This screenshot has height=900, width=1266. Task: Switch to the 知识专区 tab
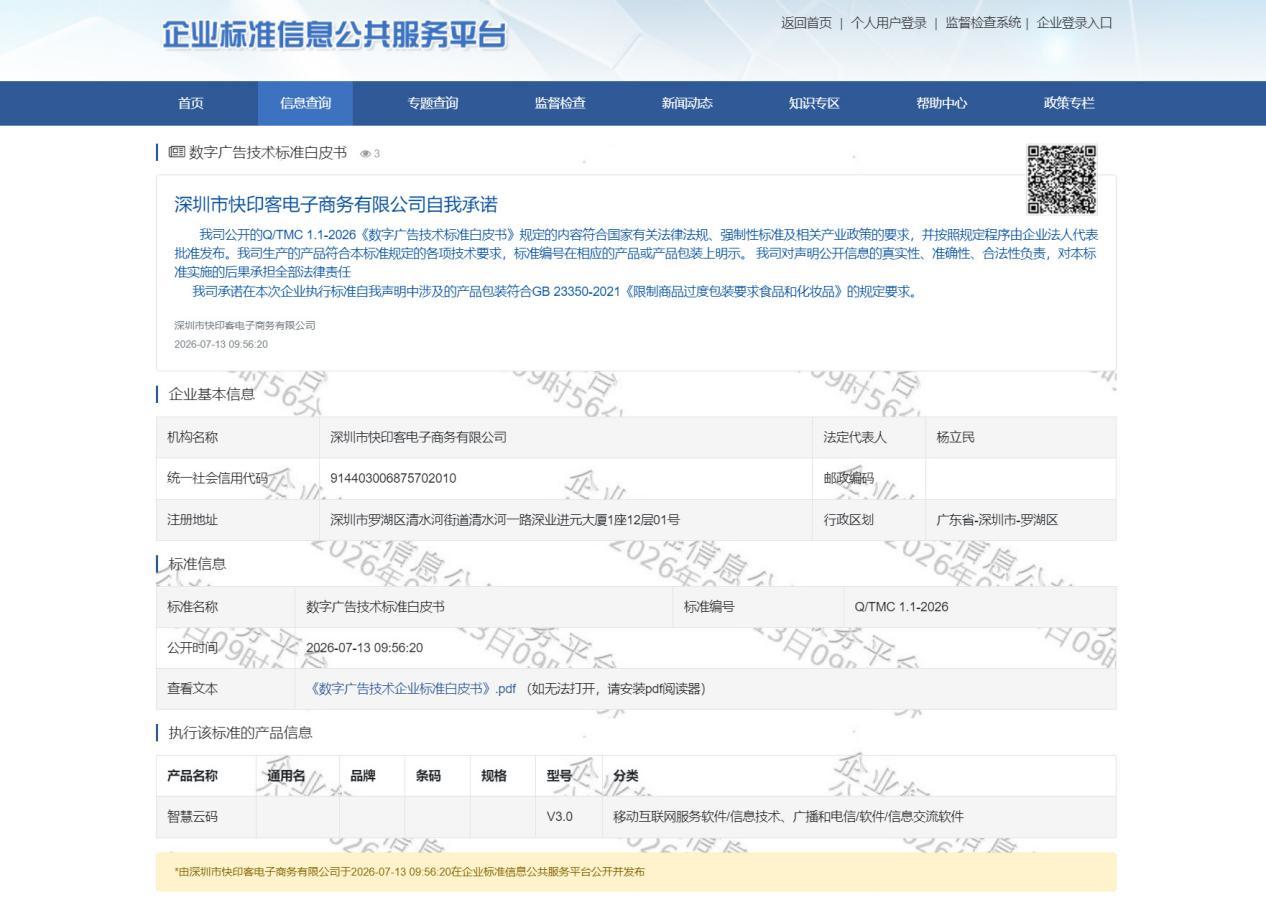coord(814,103)
